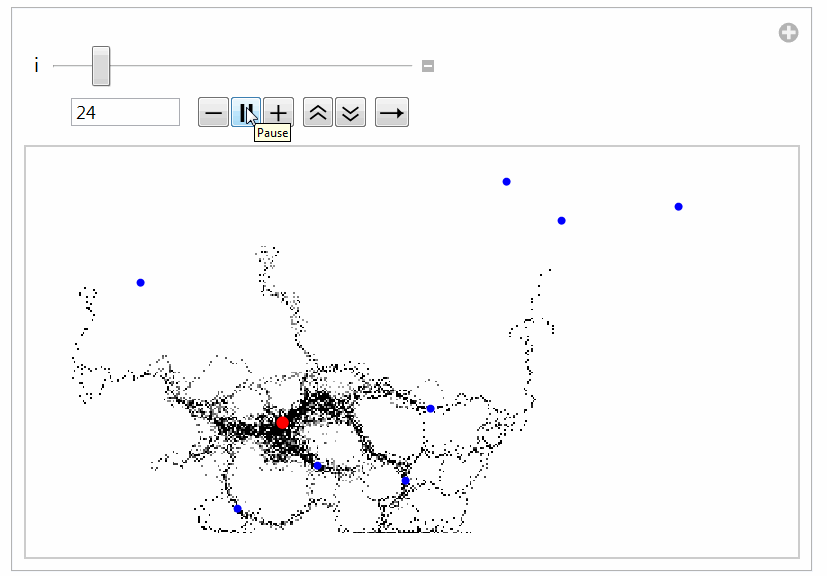Click the large red dot in plot

tap(283, 423)
